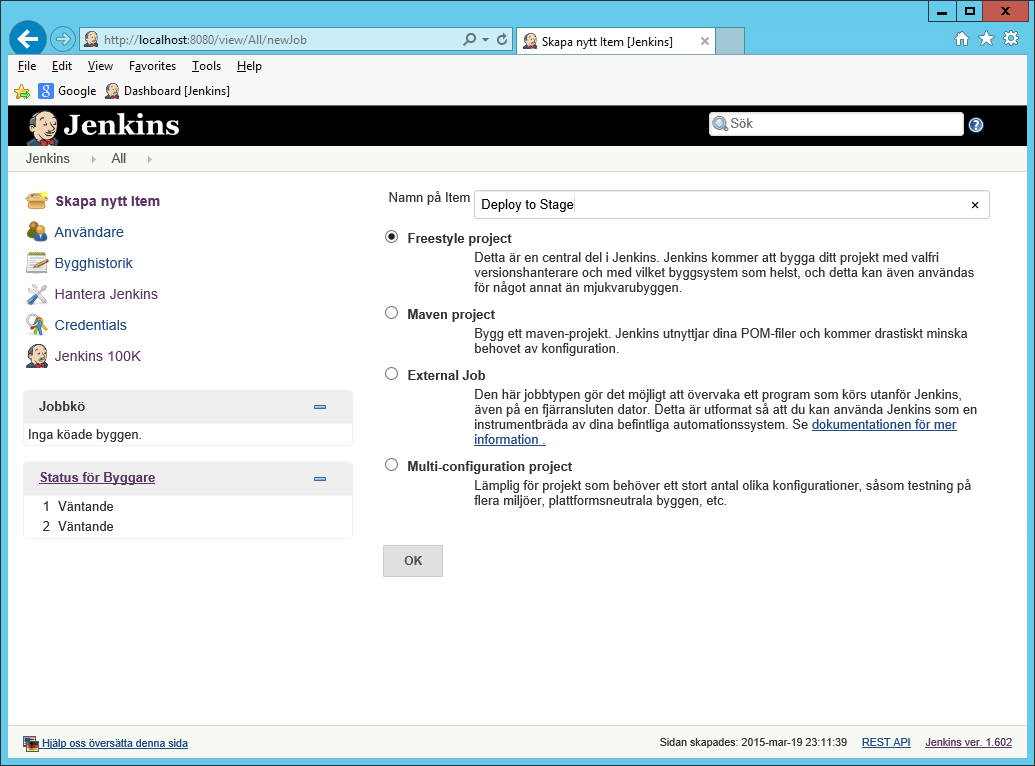Viewport: 1035px width, 766px height.
Task: Click the translation flag icon in the footer
Action: pyautogui.click(x=31, y=744)
